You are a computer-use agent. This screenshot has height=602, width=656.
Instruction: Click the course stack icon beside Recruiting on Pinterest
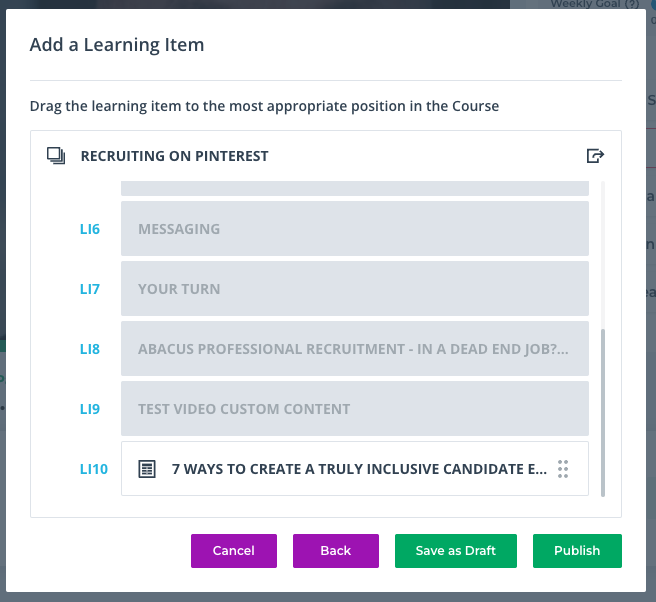[x=56, y=156]
